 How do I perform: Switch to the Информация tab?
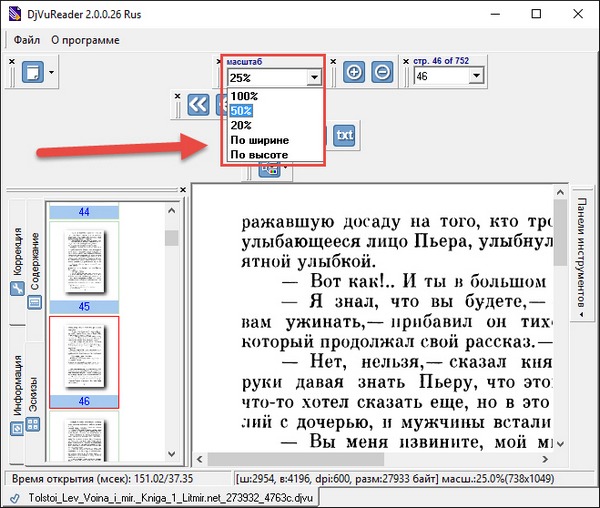[x=17, y=394]
